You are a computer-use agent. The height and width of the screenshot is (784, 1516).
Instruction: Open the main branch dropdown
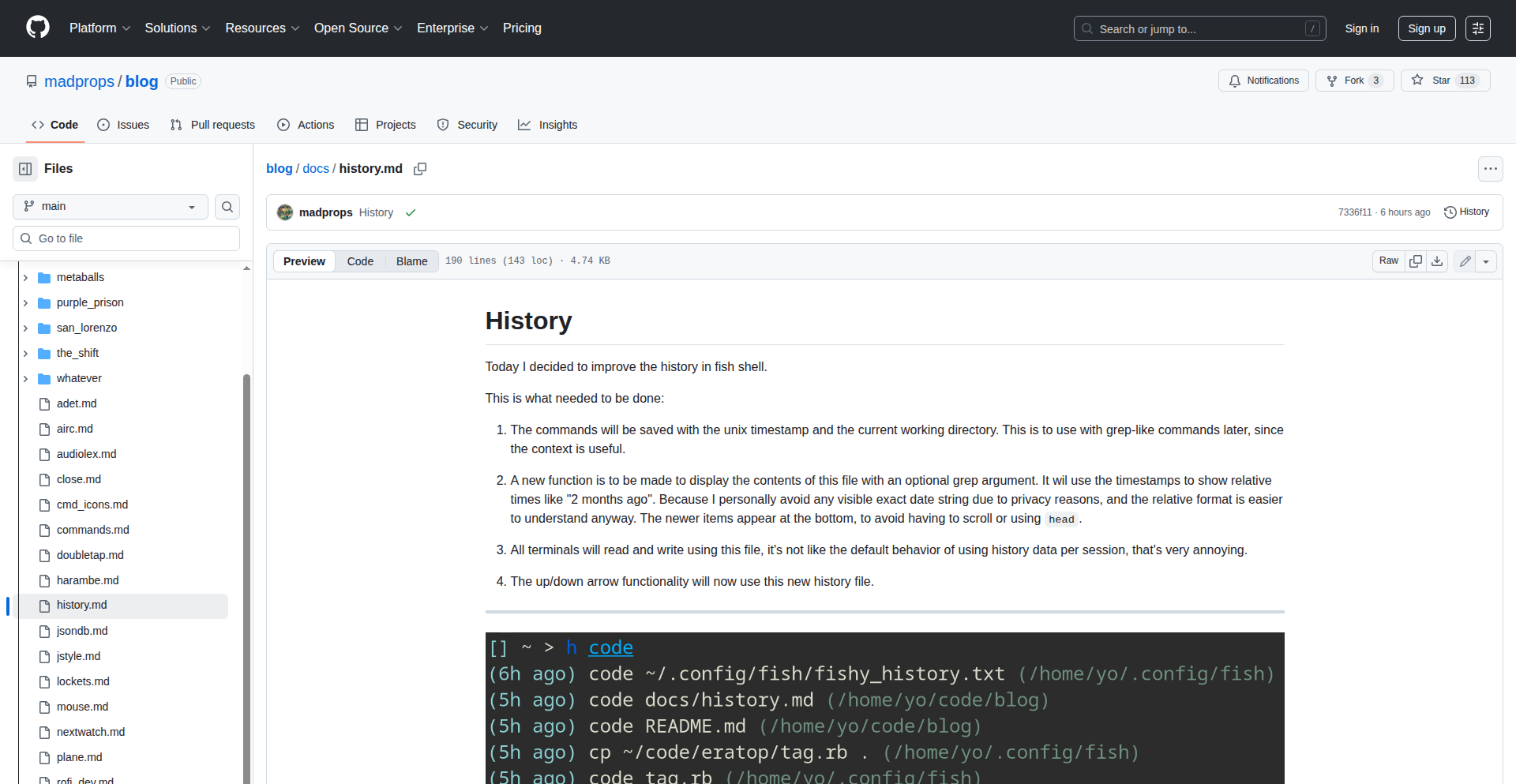tap(111, 207)
